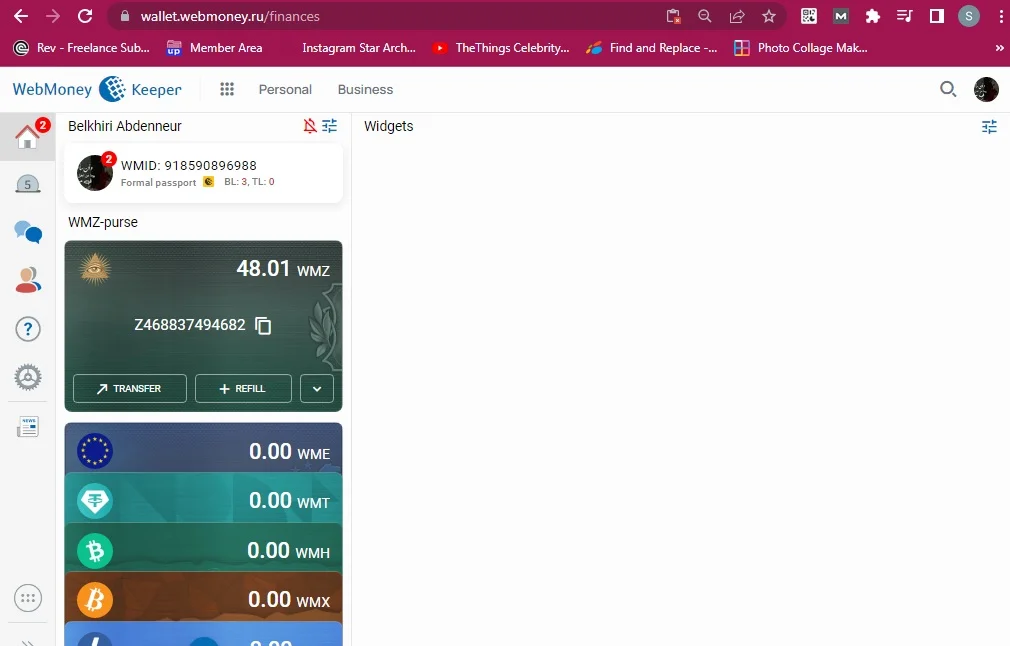Viewport: 1010px width, 646px height.
Task: Toggle muted notifications bell icon
Action: pos(310,126)
